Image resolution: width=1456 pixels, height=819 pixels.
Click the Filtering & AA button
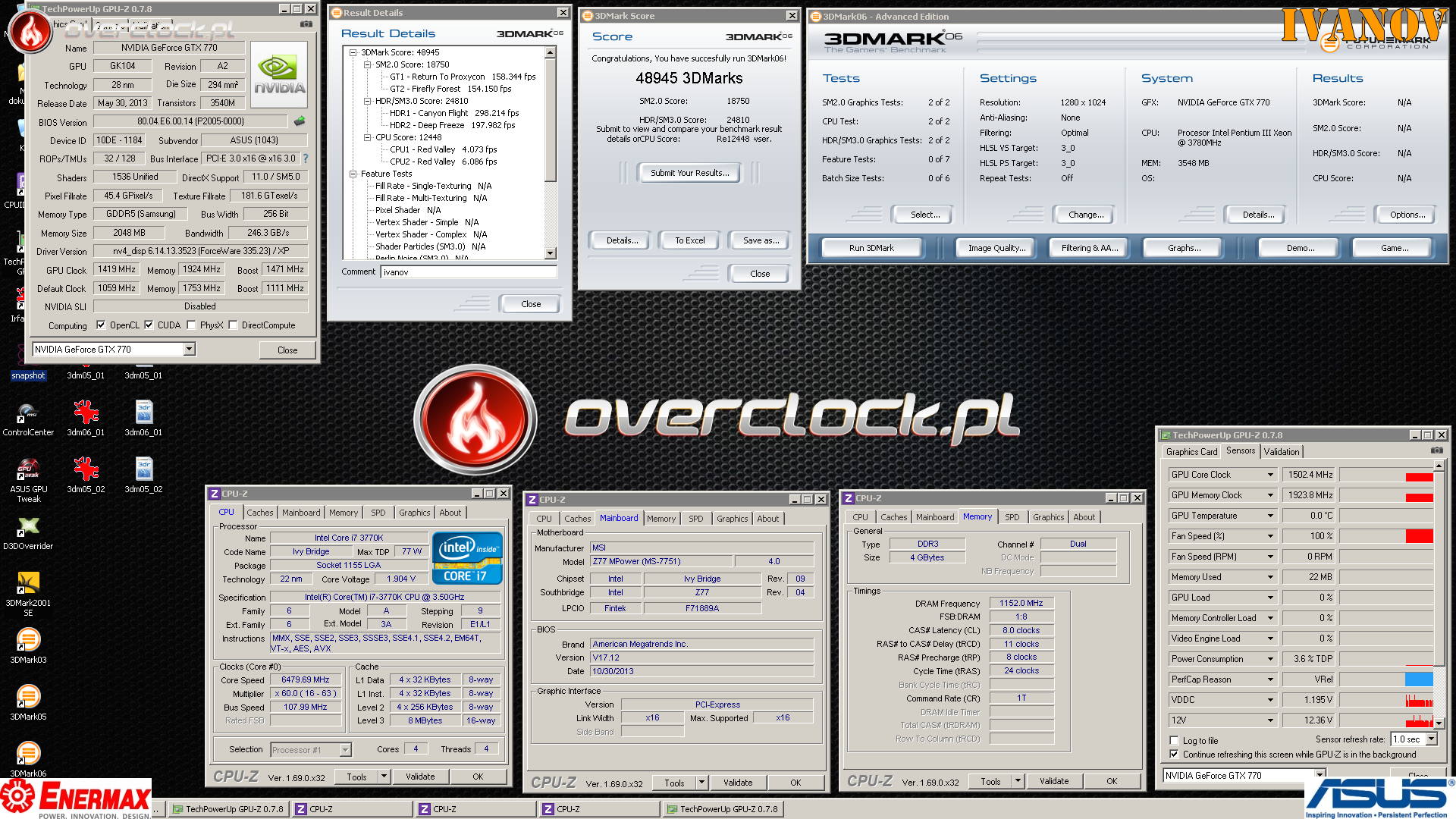point(1090,248)
